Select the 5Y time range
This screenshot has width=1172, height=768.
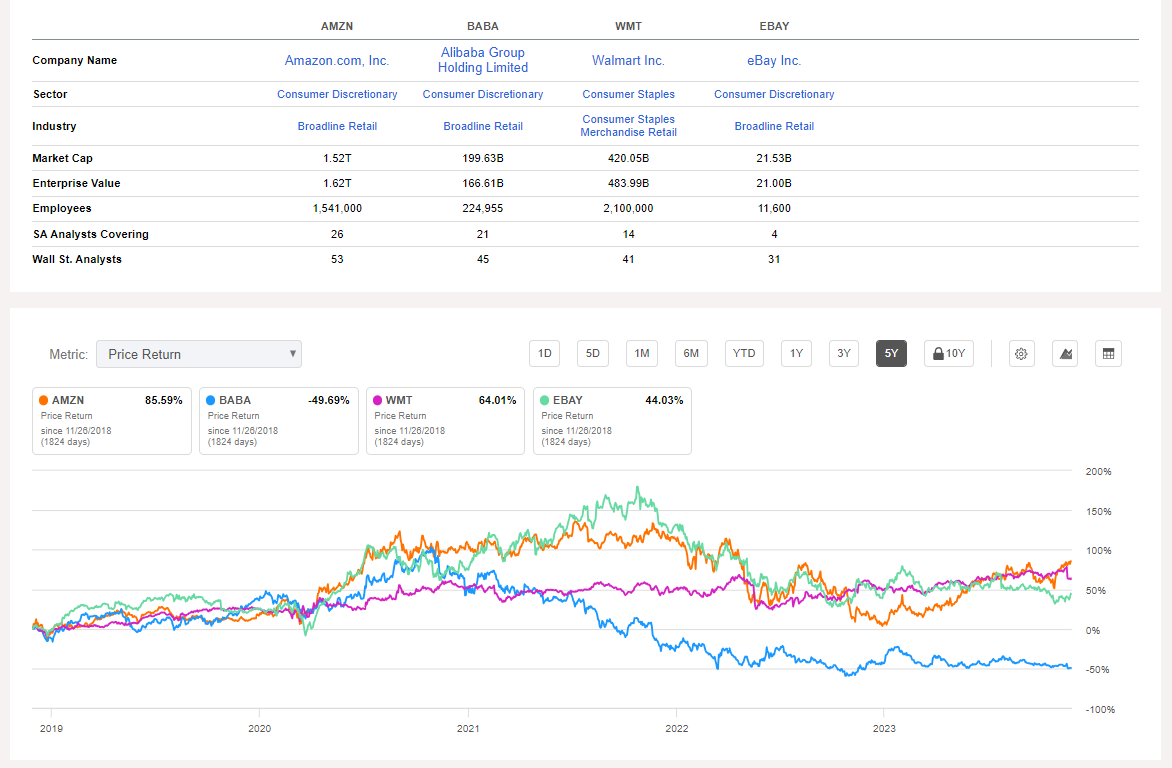point(891,354)
